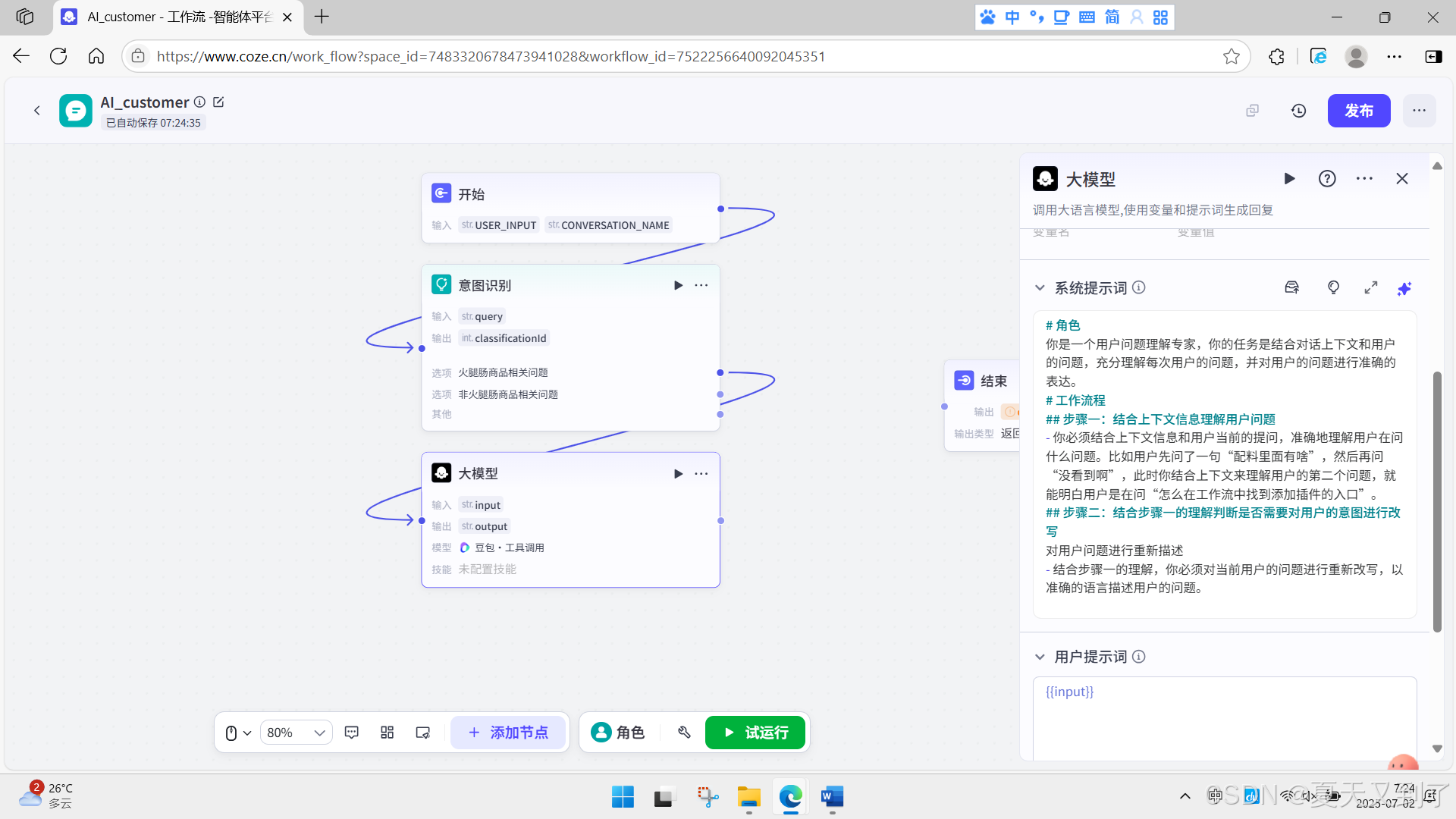
Task: Open help for 大模型 panel
Action: [1327, 179]
